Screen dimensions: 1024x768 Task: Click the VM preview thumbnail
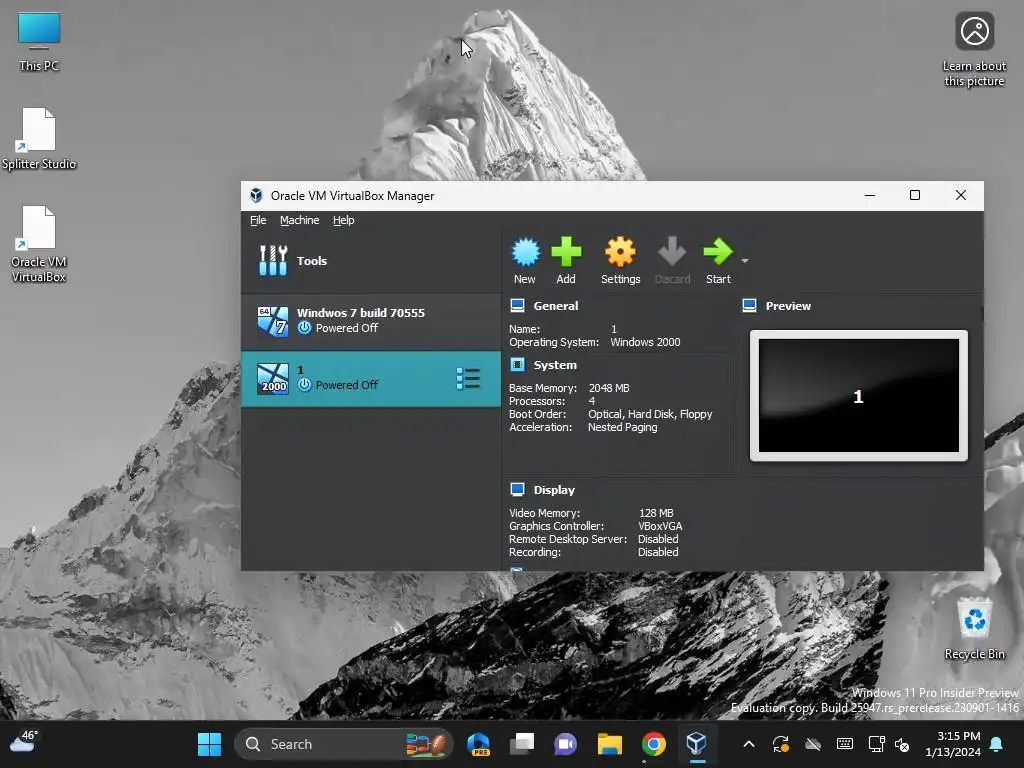click(859, 396)
